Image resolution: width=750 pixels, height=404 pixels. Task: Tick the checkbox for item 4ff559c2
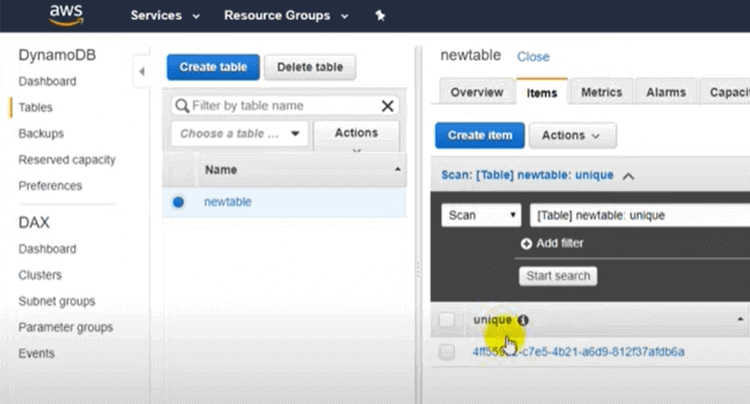click(x=447, y=352)
